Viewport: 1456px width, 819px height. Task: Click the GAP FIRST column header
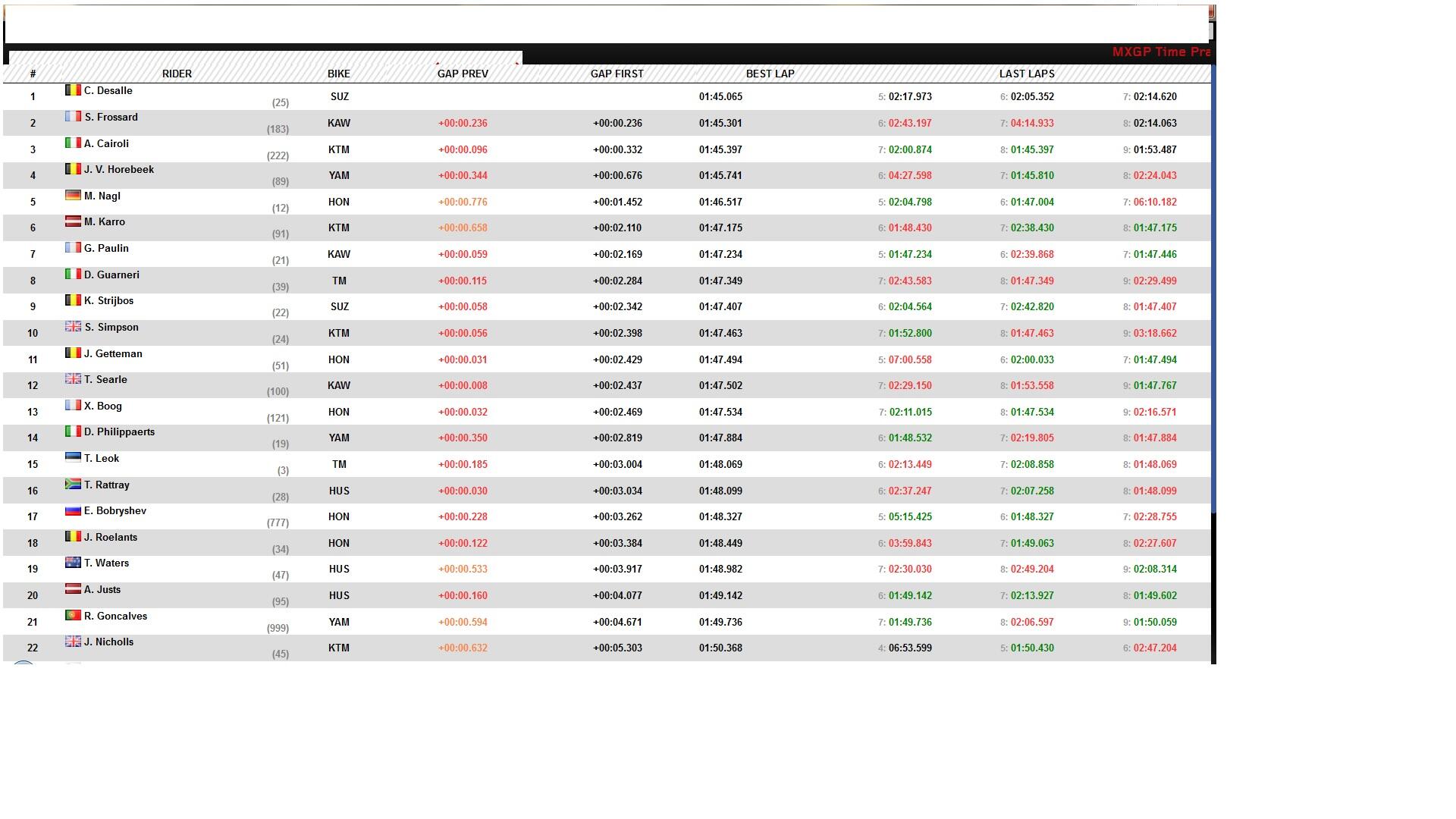[x=617, y=74]
